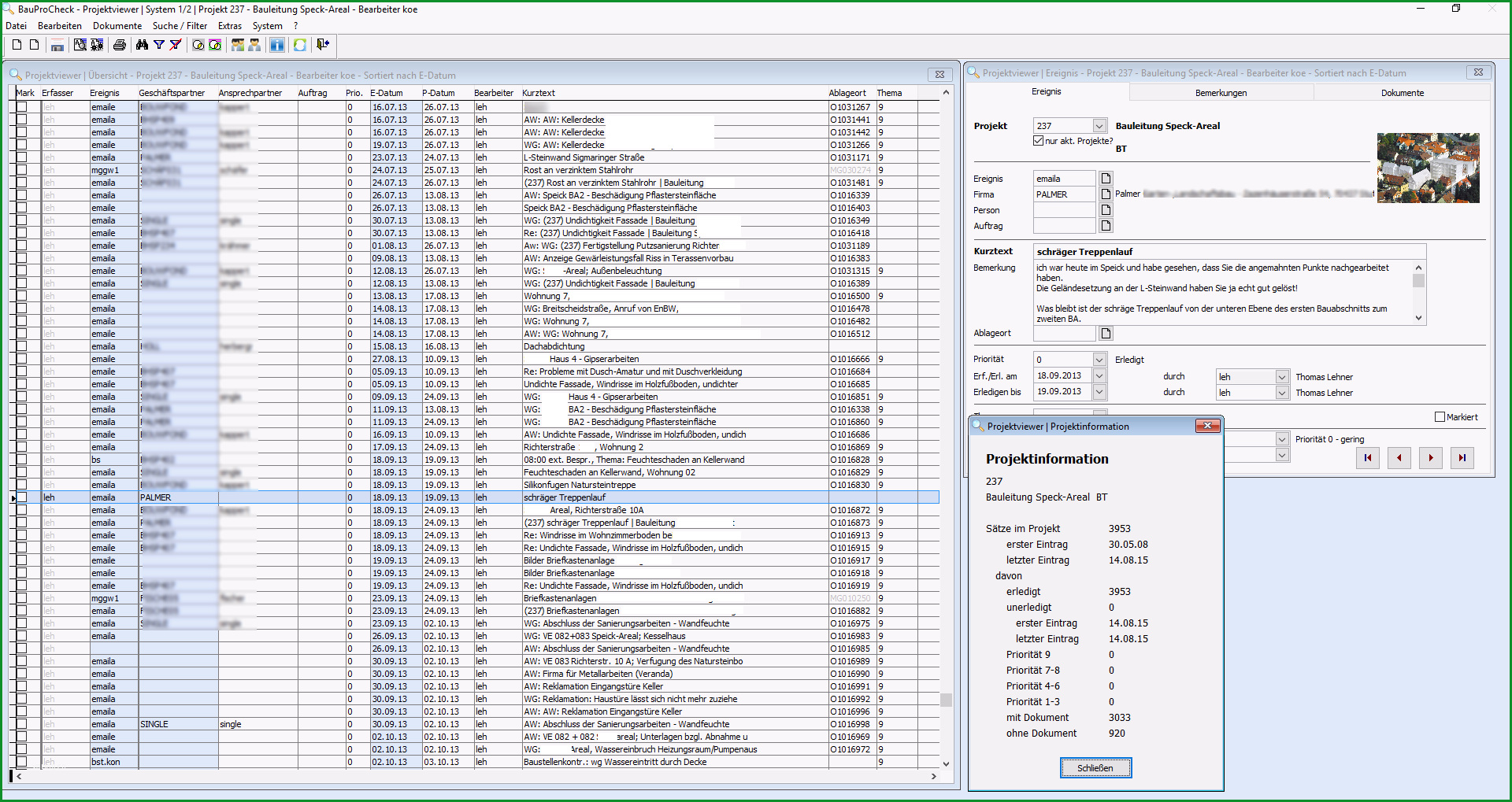1512x802 pixels.
Task: Toggle 'nur akt. Projekte?' checkbox
Action: coord(1038,141)
